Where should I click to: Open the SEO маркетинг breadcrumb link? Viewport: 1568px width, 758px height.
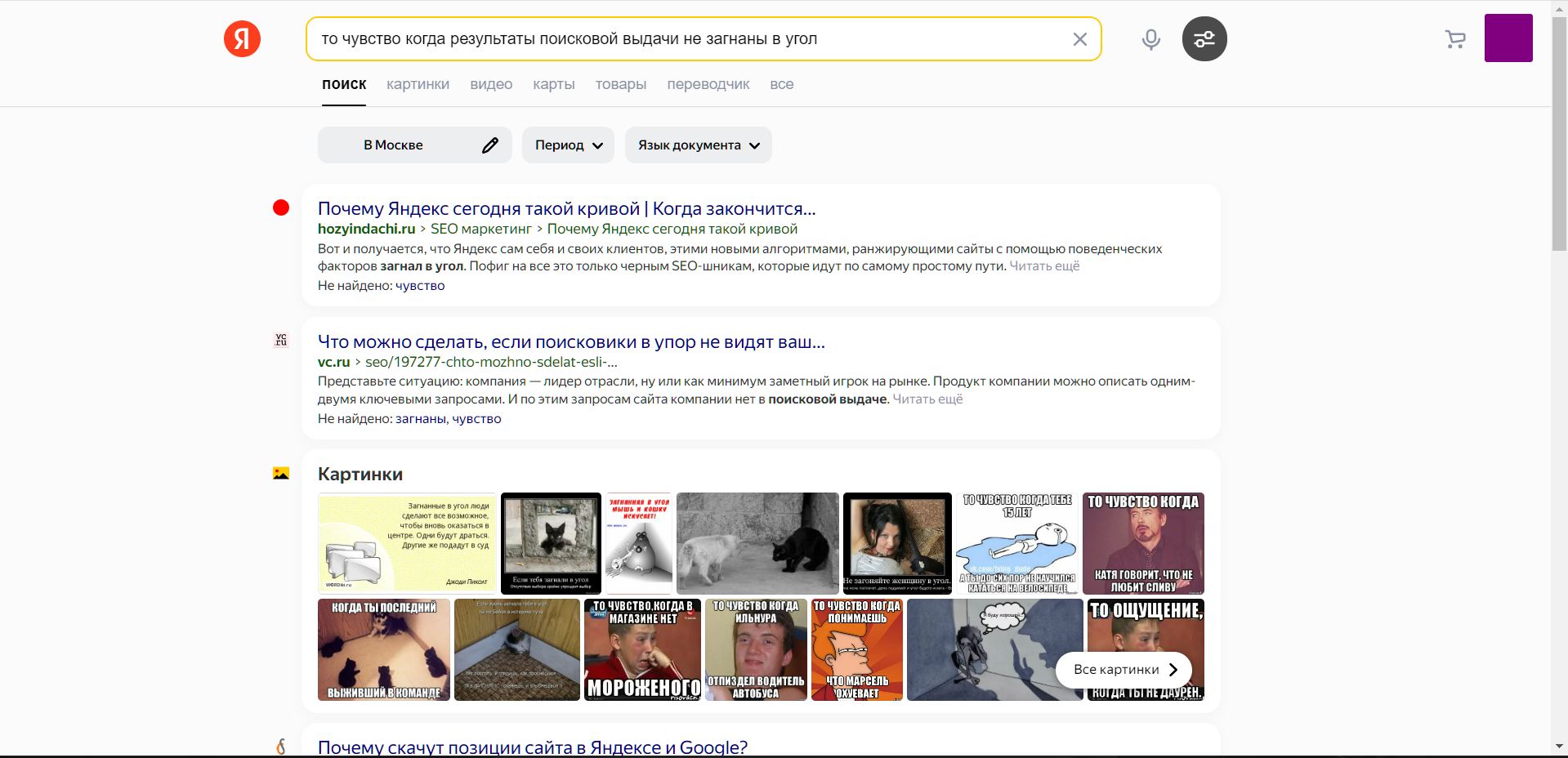pyautogui.click(x=481, y=229)
